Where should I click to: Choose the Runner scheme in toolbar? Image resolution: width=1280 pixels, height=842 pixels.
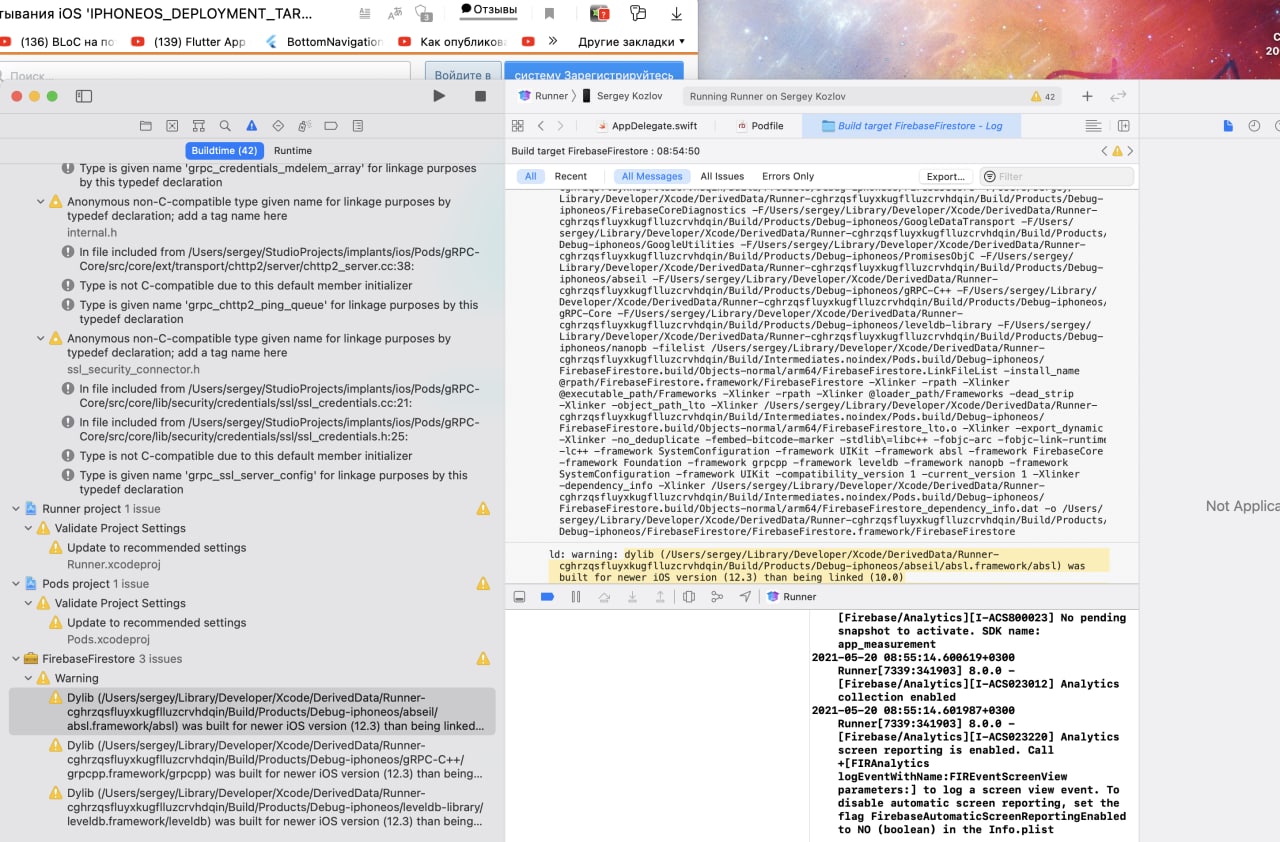point(543,96)
